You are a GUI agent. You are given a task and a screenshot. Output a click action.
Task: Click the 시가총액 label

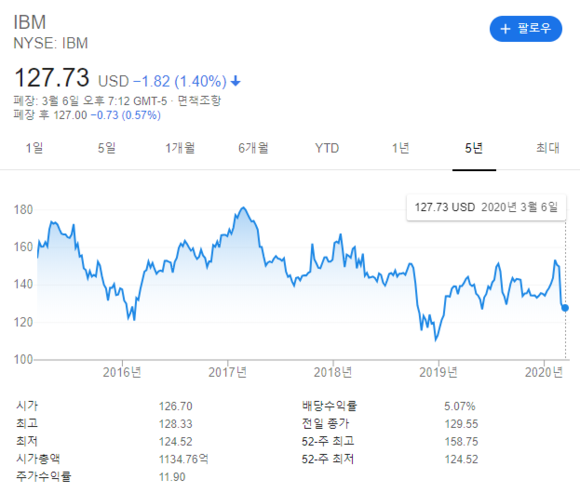click(38, 459)
